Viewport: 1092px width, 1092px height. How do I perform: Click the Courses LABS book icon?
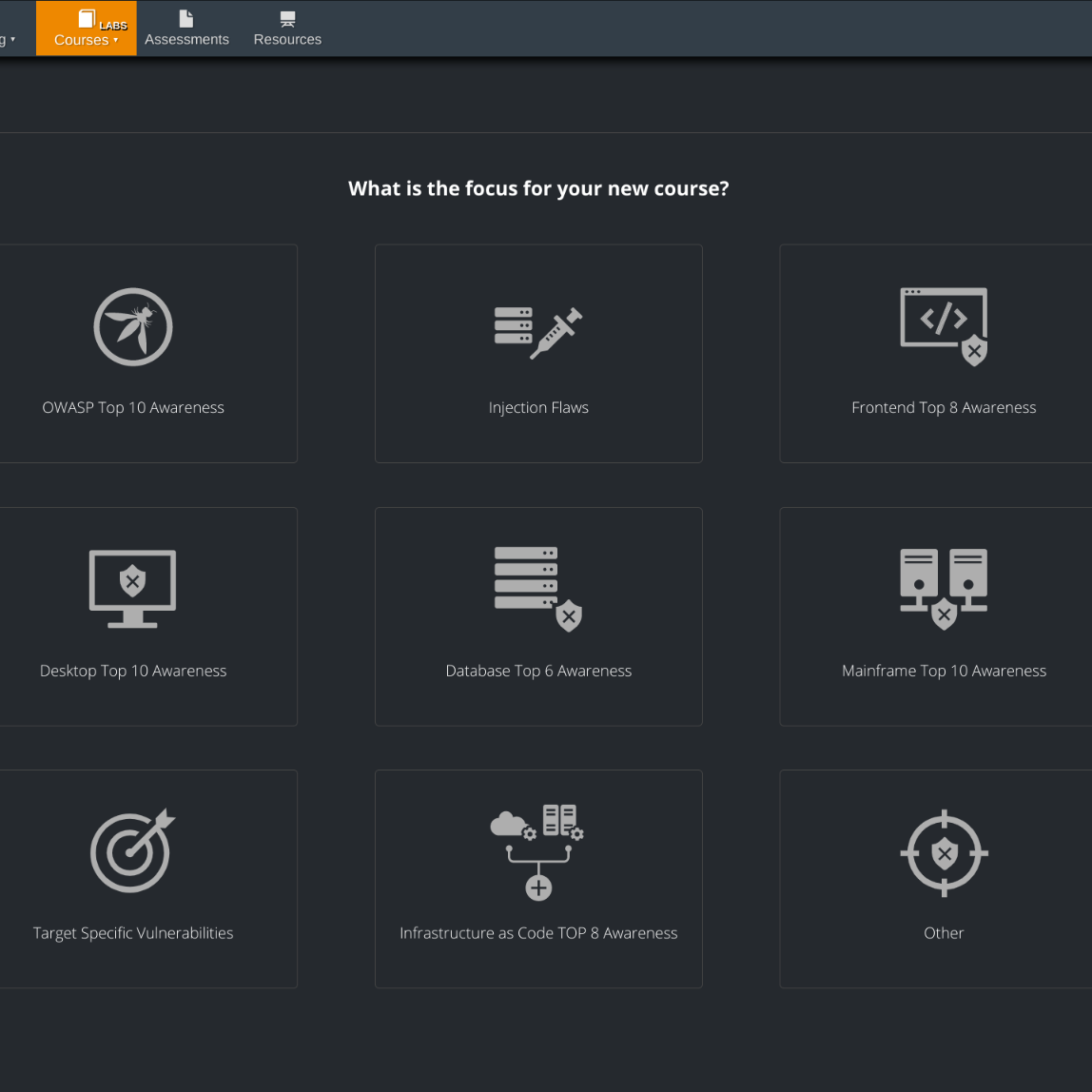(87, 19)
